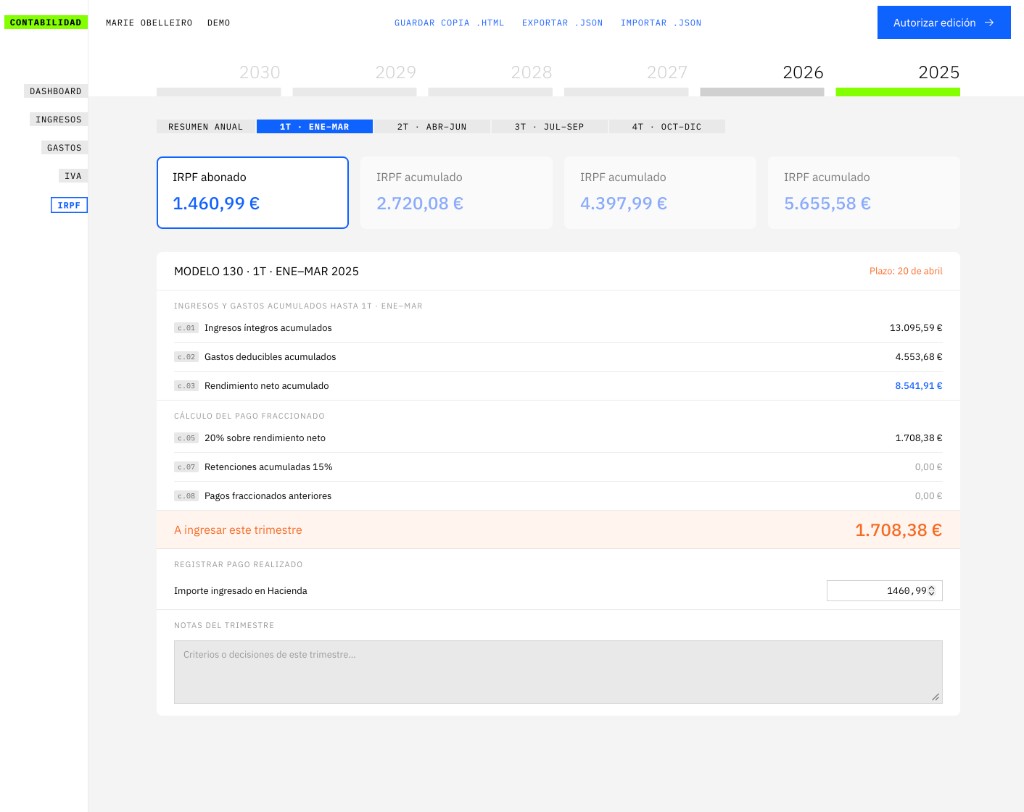
Task: Click DEMO label in header
Action: pos(218,23)
